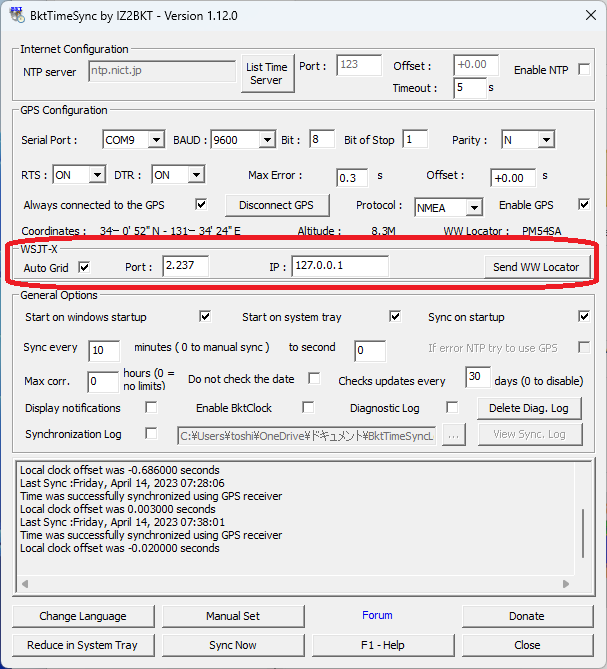Enable Diagnostic Log checkbox
This screenshot has width=607, height=669.
tap(452, 407)
